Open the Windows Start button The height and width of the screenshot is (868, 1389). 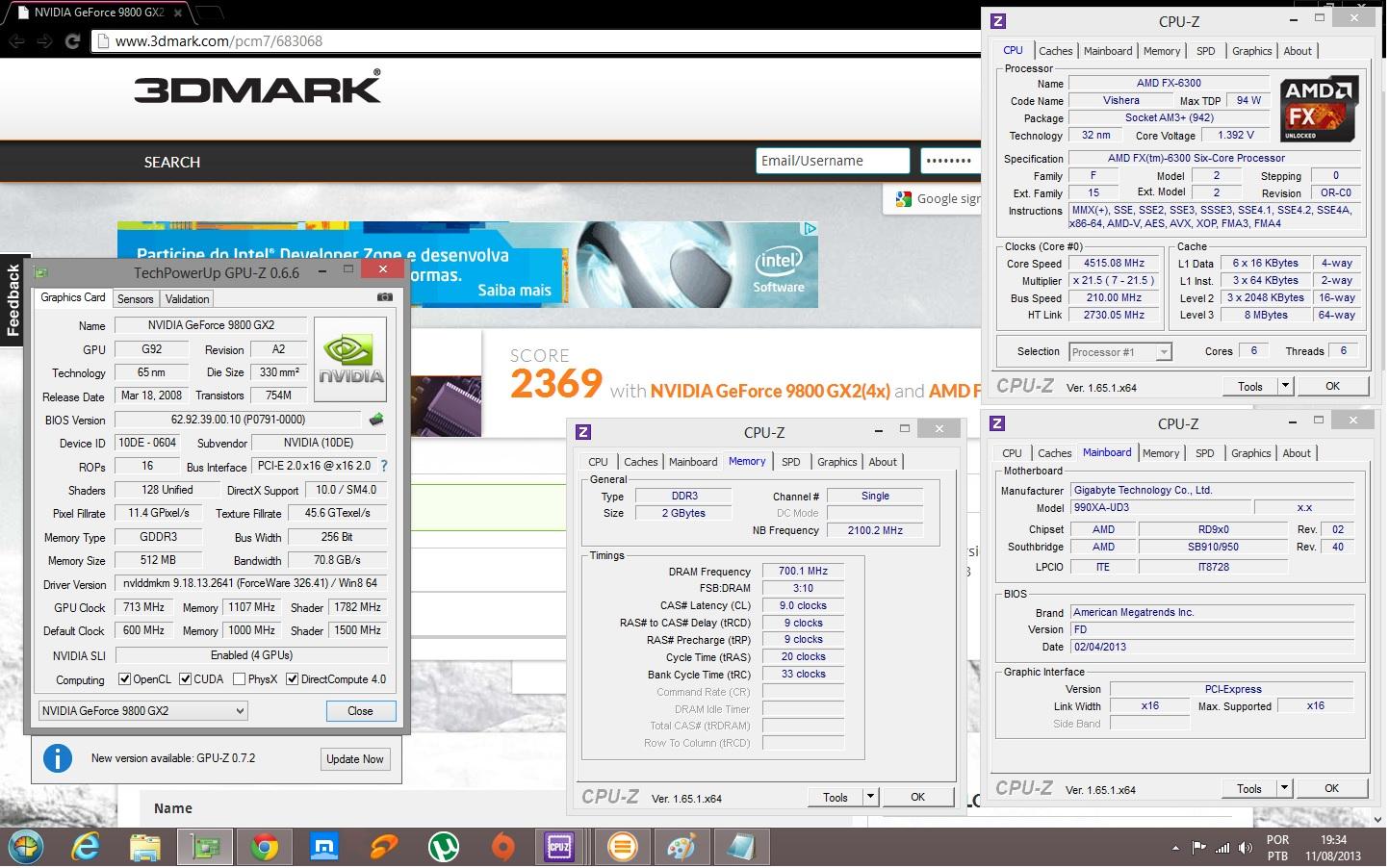tap(26, 847)
